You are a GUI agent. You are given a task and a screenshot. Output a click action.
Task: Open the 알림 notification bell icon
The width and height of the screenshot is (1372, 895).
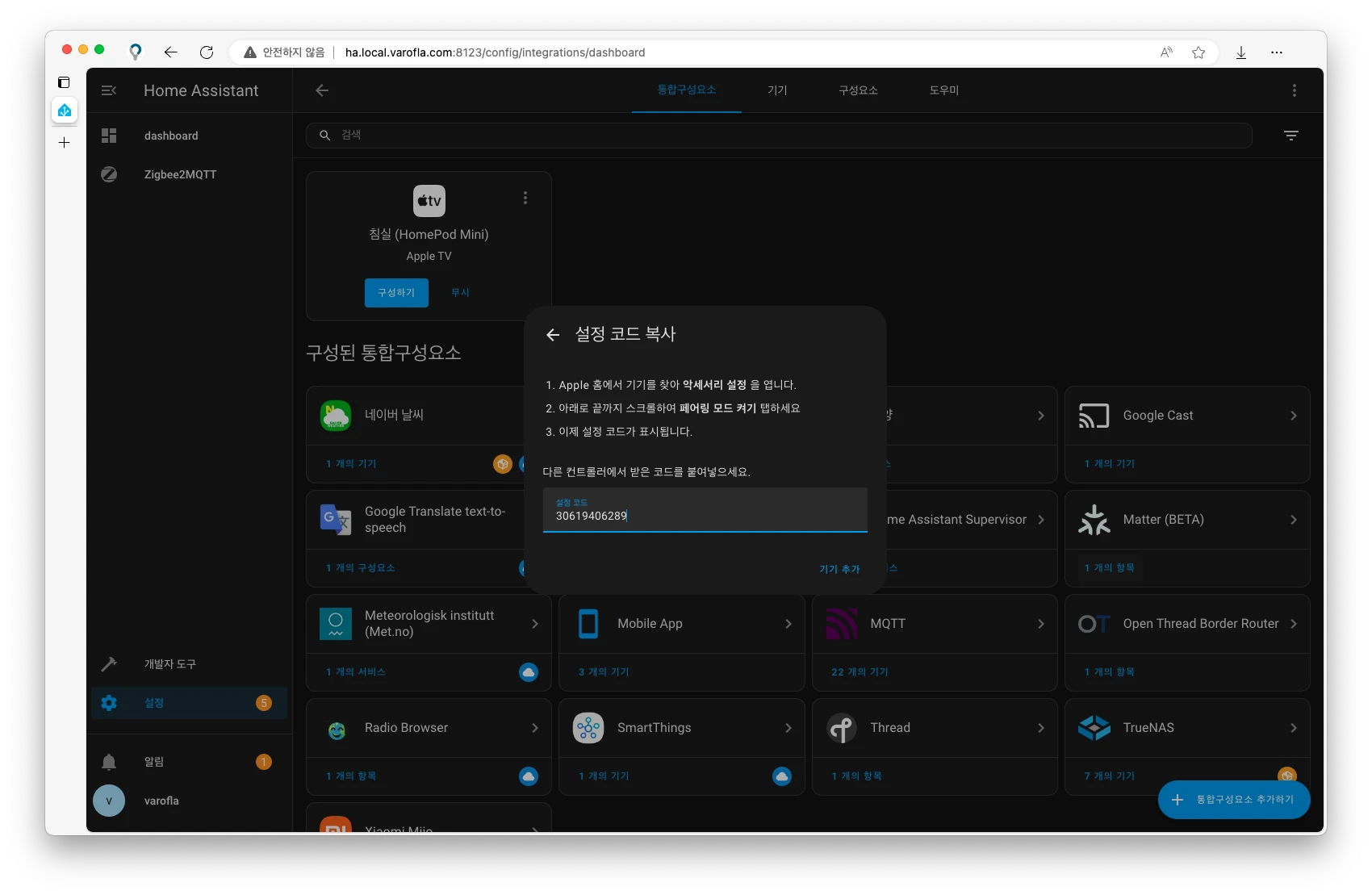pyautogui.click(x=109, y=761)
